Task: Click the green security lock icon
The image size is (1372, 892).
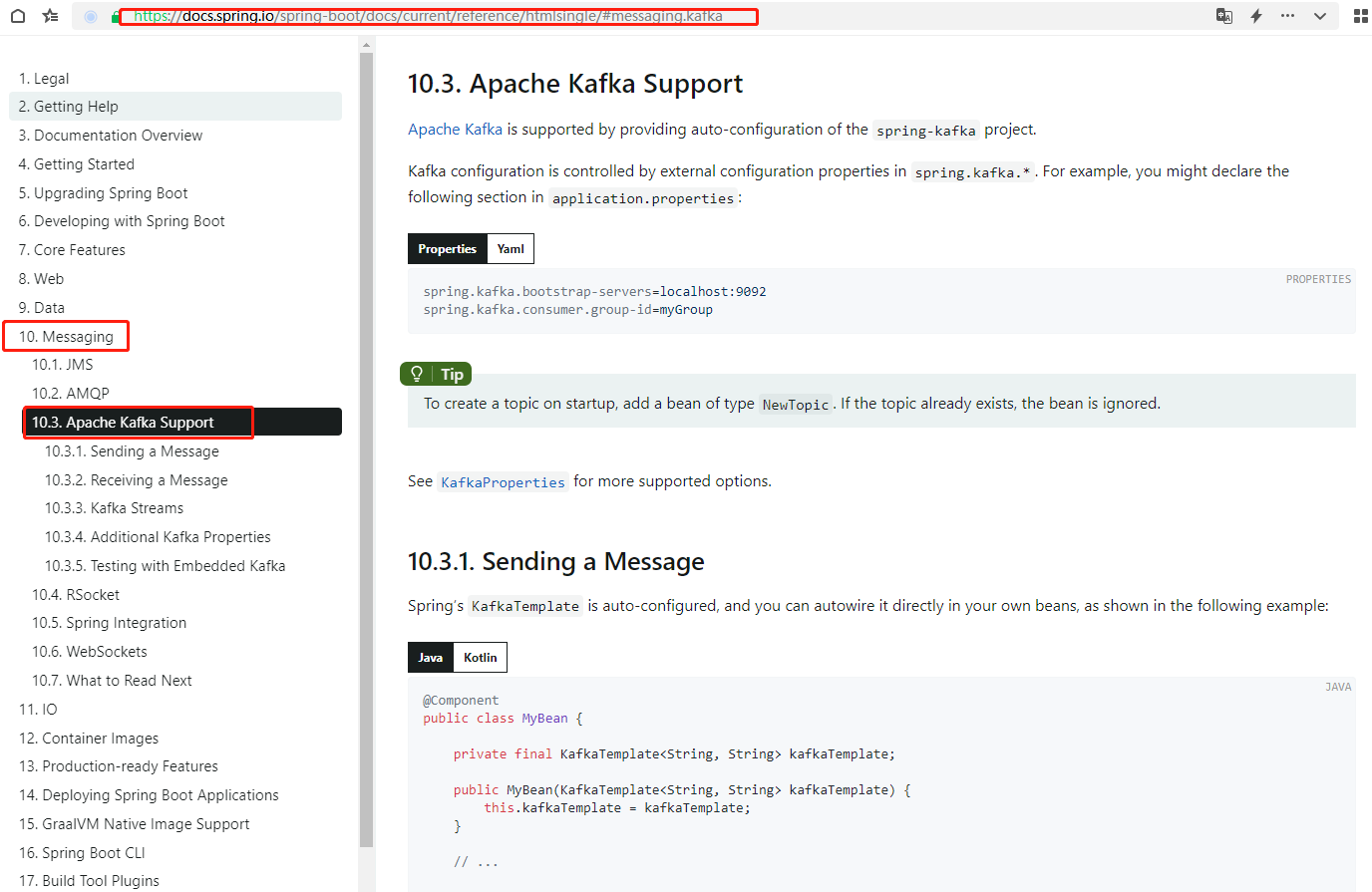Action: tap(116, 17)
